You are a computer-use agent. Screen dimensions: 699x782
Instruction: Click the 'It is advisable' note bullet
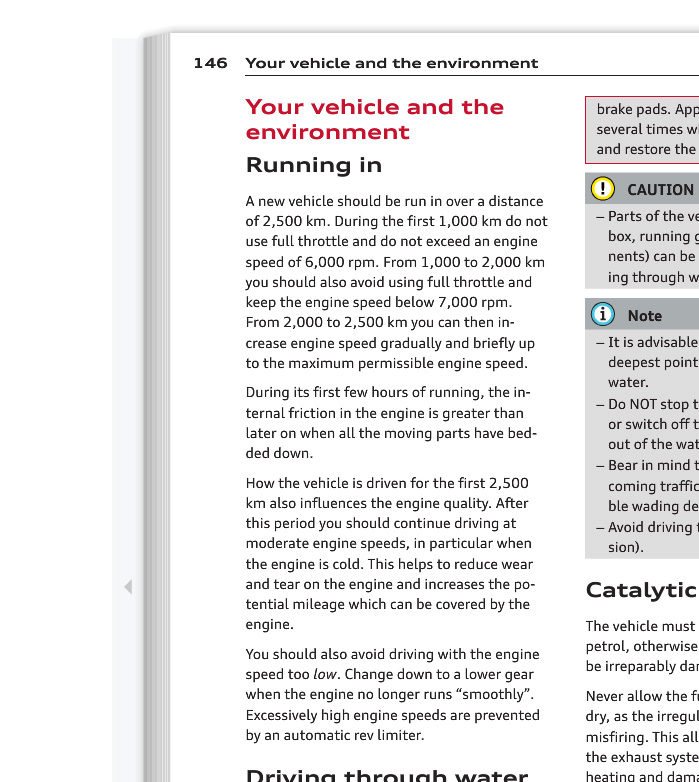pos(652,361)
